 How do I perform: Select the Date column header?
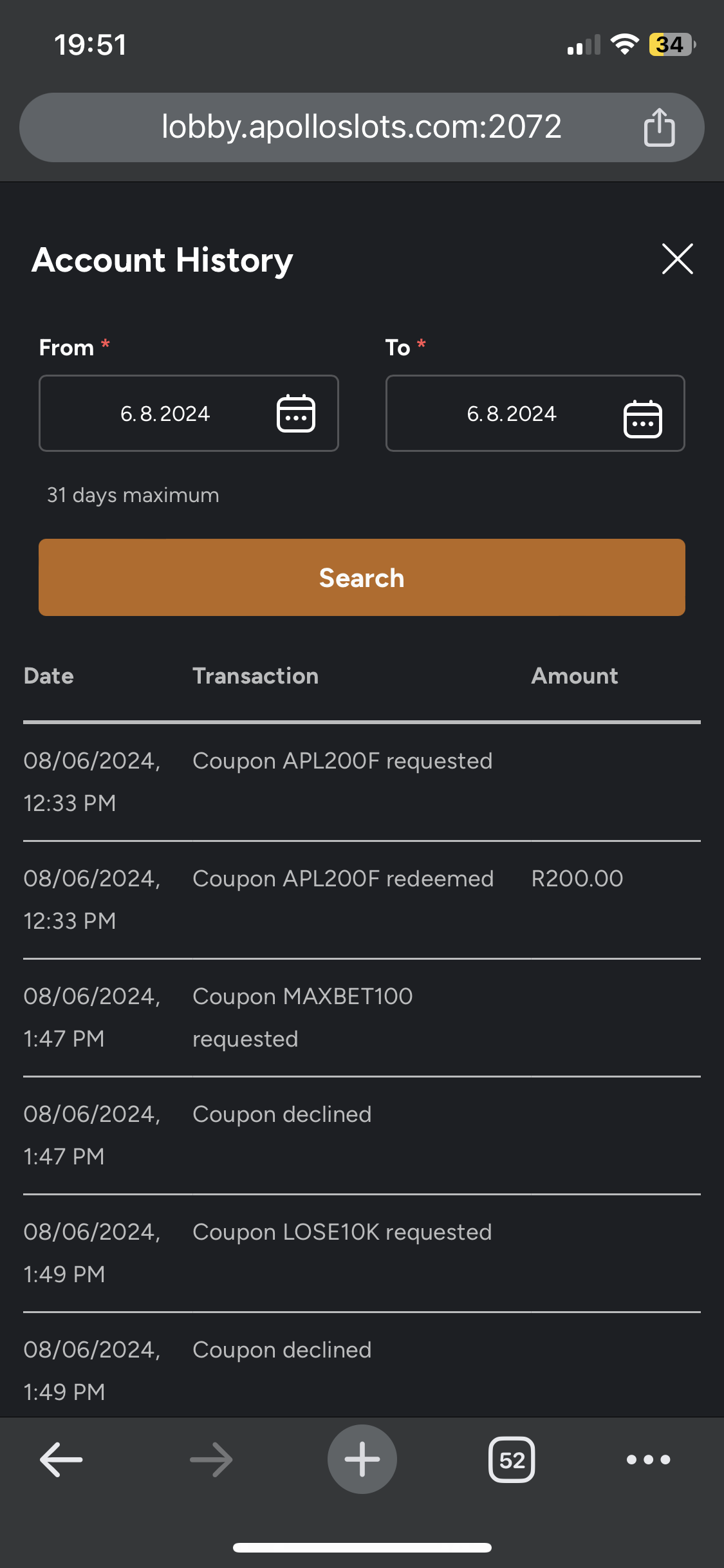[x=49, y=676]
